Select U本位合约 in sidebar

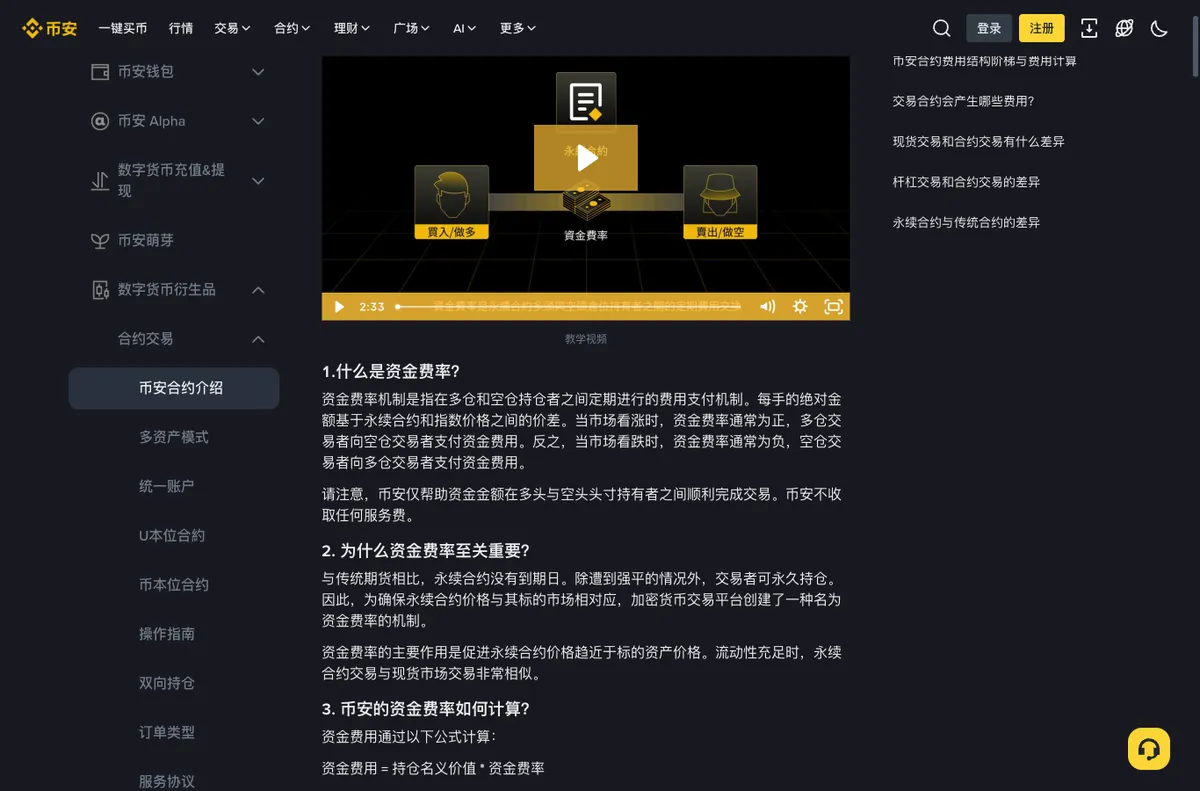tap(172, 535)
